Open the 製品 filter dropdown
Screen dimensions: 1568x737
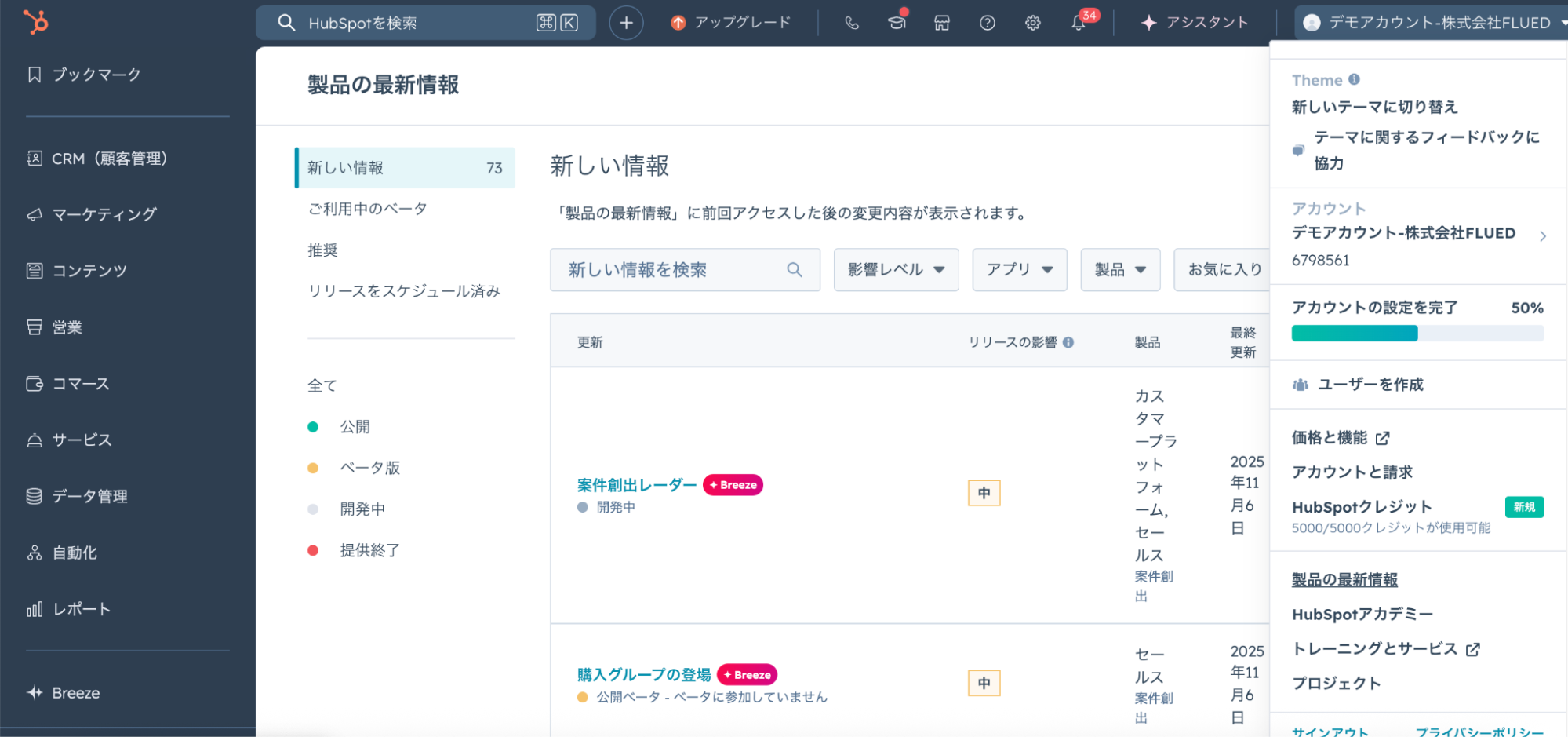pyautogui.click(x=1119, y=270)
